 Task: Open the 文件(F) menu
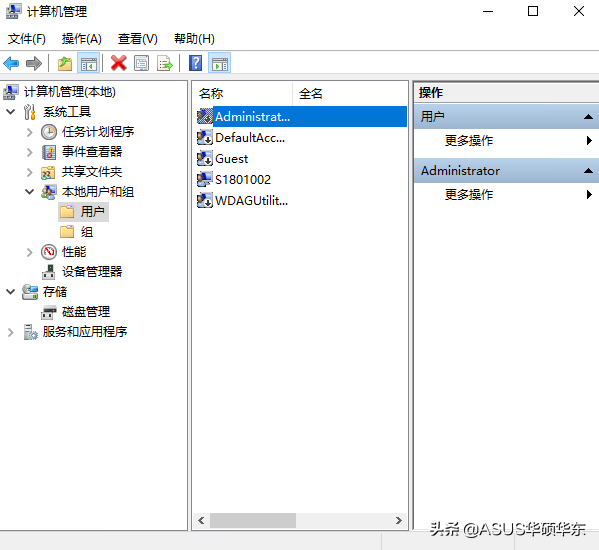click(x=27, y=39)
